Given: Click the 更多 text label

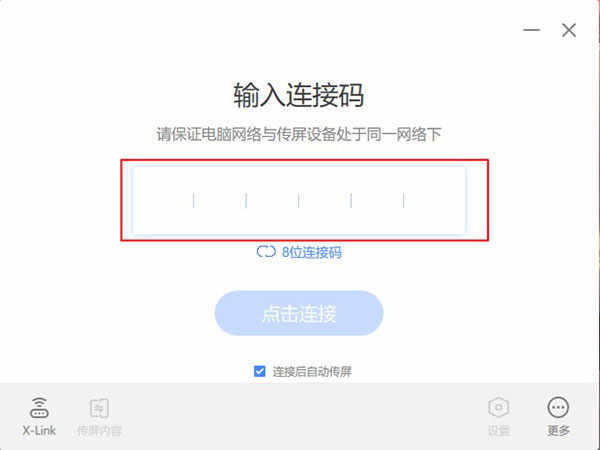Looking at the screenshot, I should (558, 431).
